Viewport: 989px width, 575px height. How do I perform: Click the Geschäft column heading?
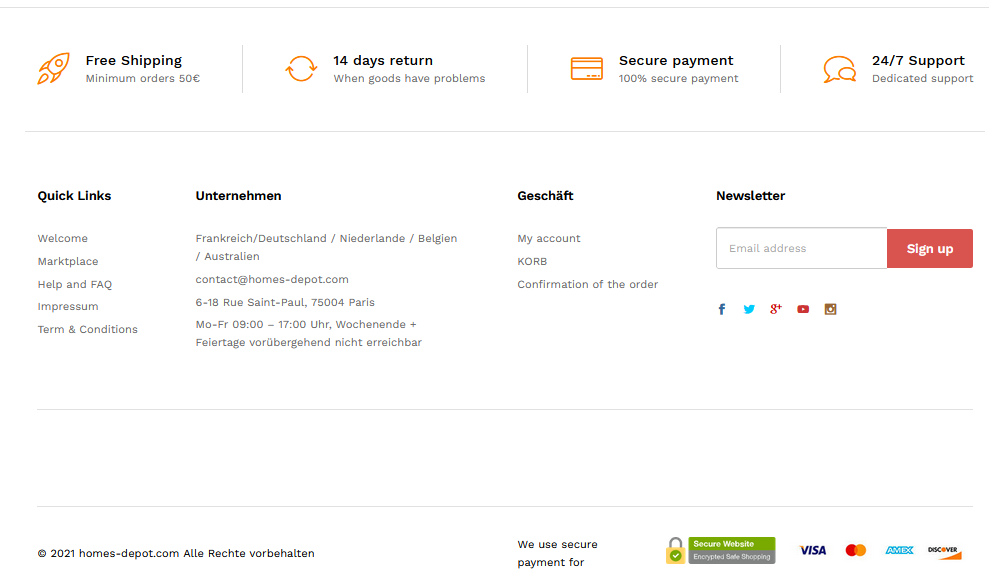click(545, 195)
